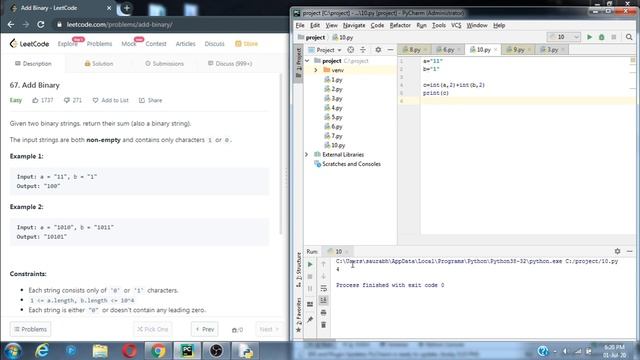Screen dimensions: 640x360
Task: Toggle scroll to end in Run console
Action: point(323,300)
